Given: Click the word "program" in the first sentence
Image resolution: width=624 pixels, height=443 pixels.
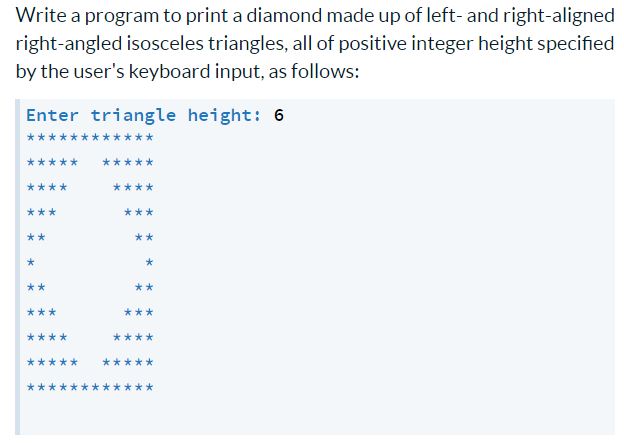Looking at the screenshot, I should tap(122, 16).
